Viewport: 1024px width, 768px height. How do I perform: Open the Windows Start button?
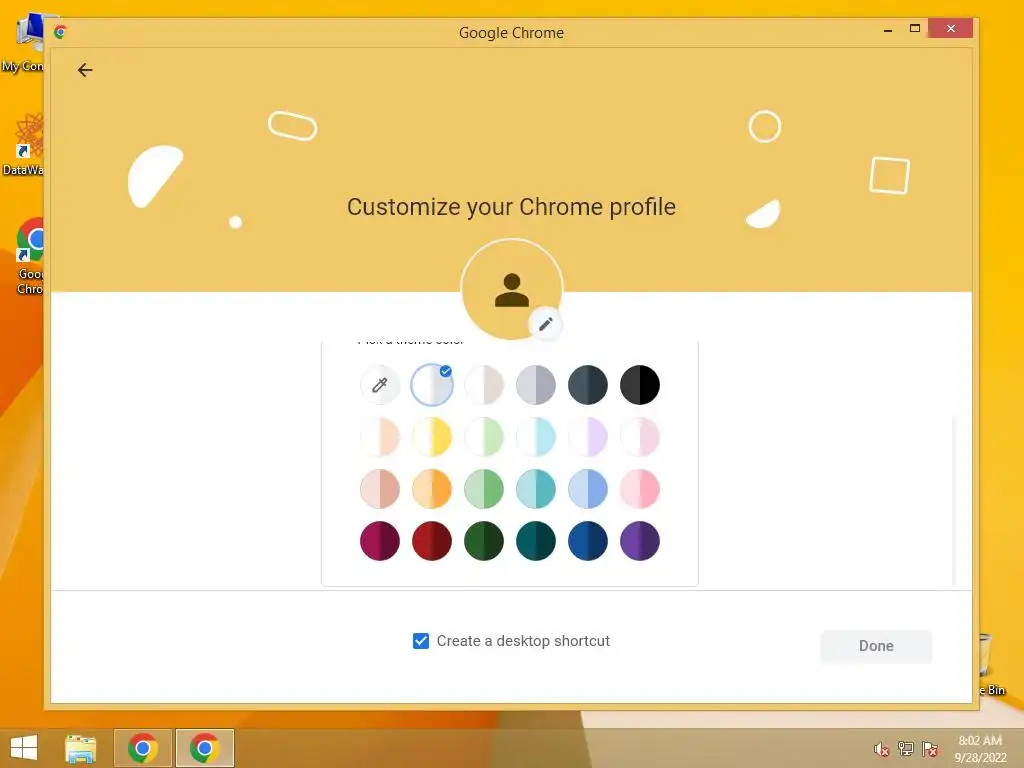click(24, 748)
